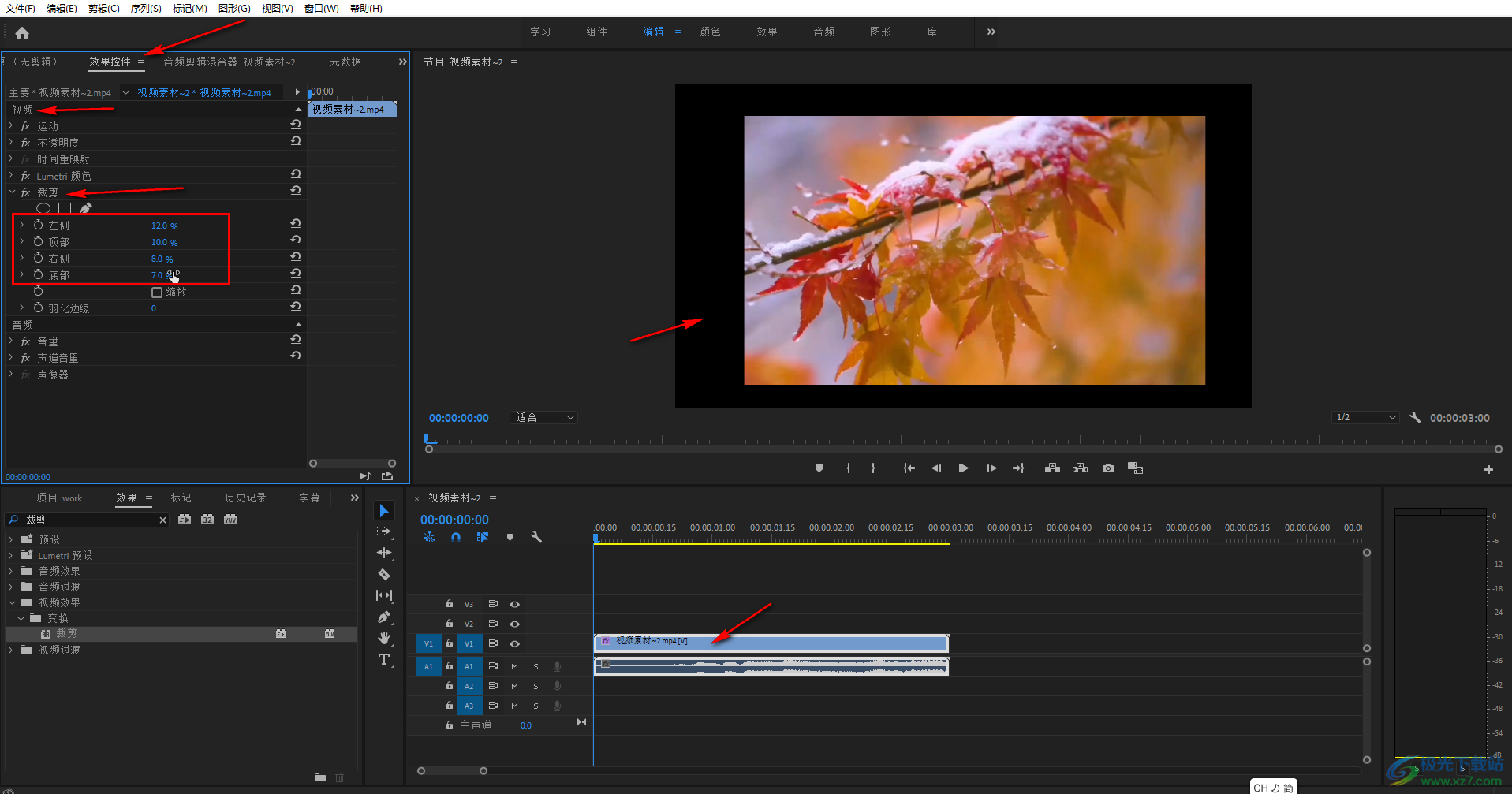Create ellipse mask for crop effect
The image size is (1512, 794).
pyautogui.click(x=43, y=208)
